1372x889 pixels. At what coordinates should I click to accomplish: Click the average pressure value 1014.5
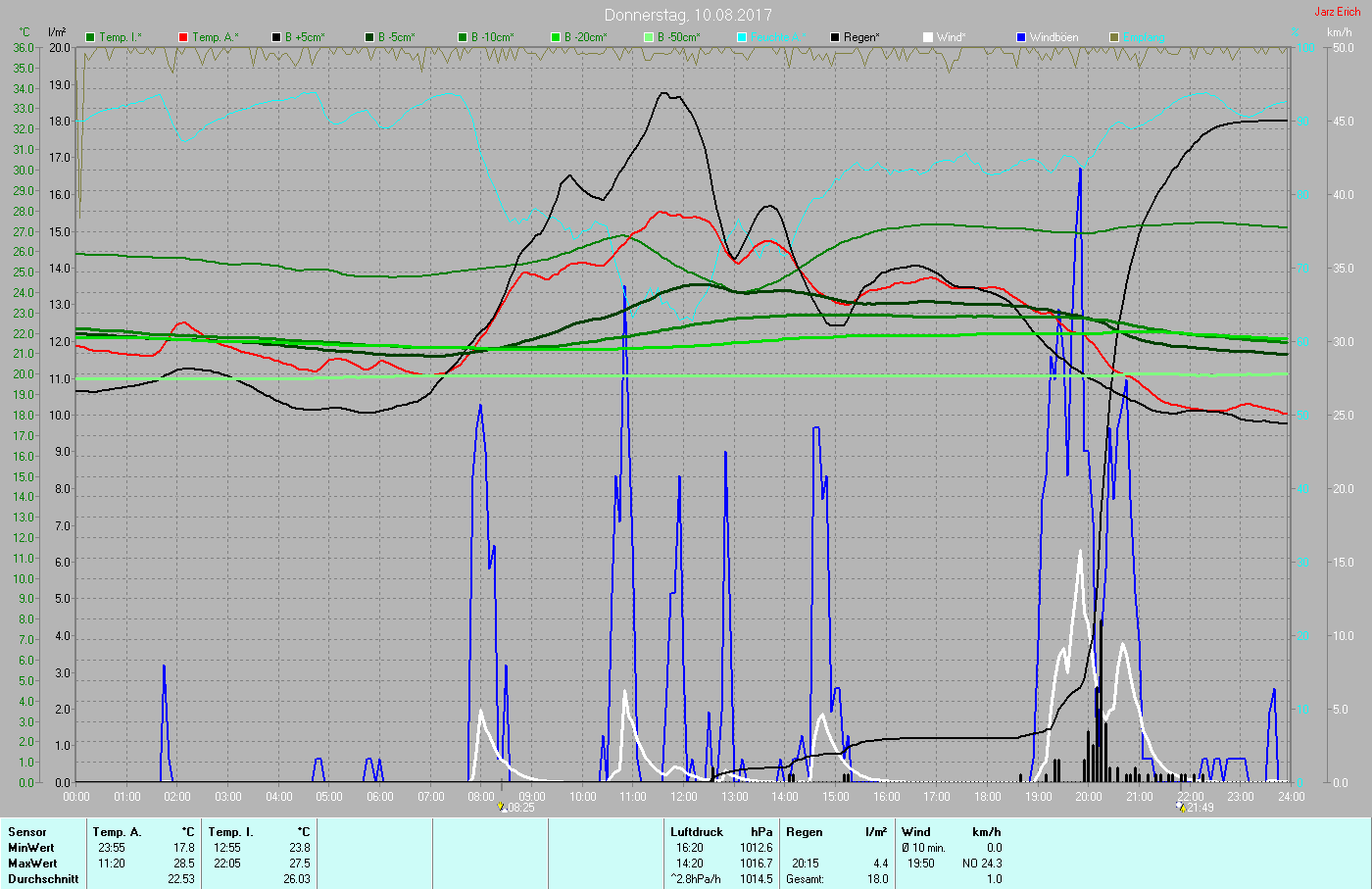(x=757, y=879)
